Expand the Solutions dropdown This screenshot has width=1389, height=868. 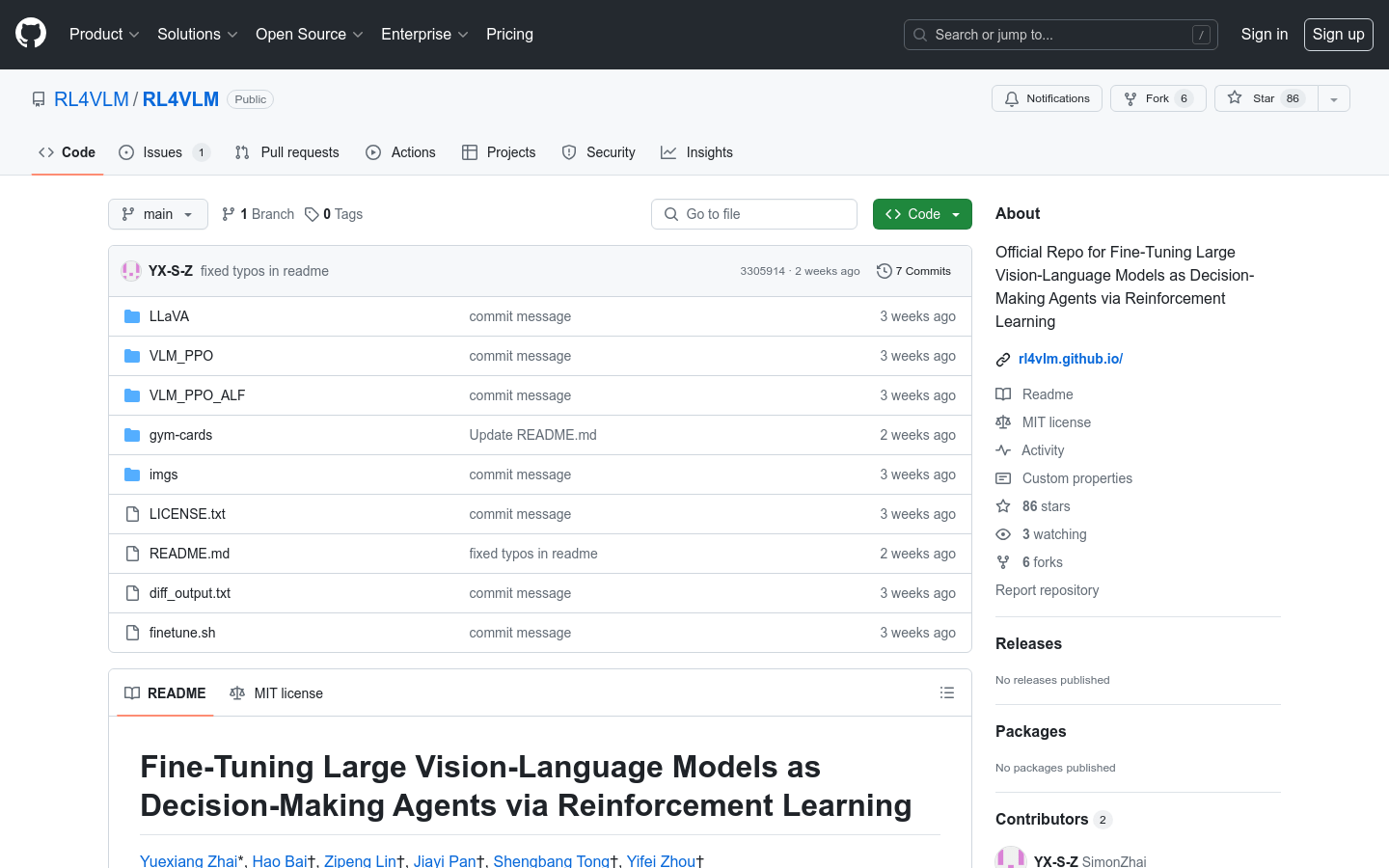198,34
